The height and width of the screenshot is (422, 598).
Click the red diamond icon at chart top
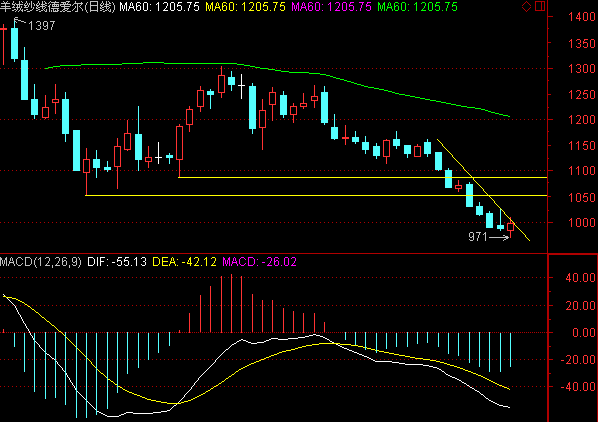[x=526, y=6]
